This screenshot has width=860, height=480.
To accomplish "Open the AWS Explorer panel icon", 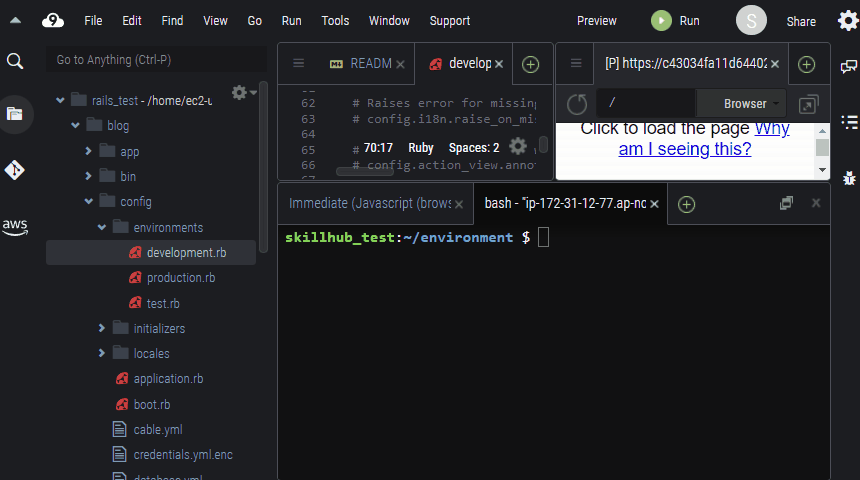I will tap(15, 226).
